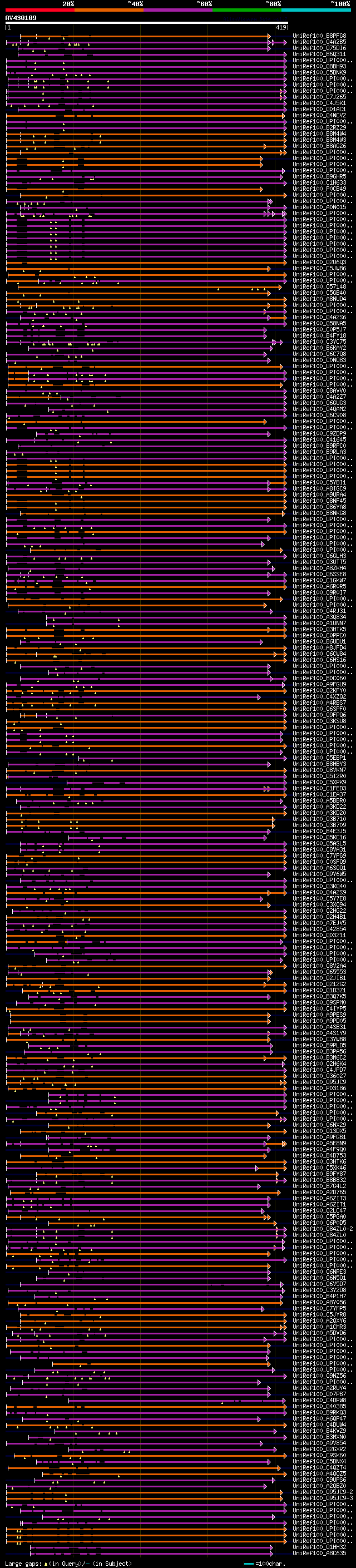Open the UniRef100_B4FY18 hit
Screen dimensions: 356x1568
[319, 335]
